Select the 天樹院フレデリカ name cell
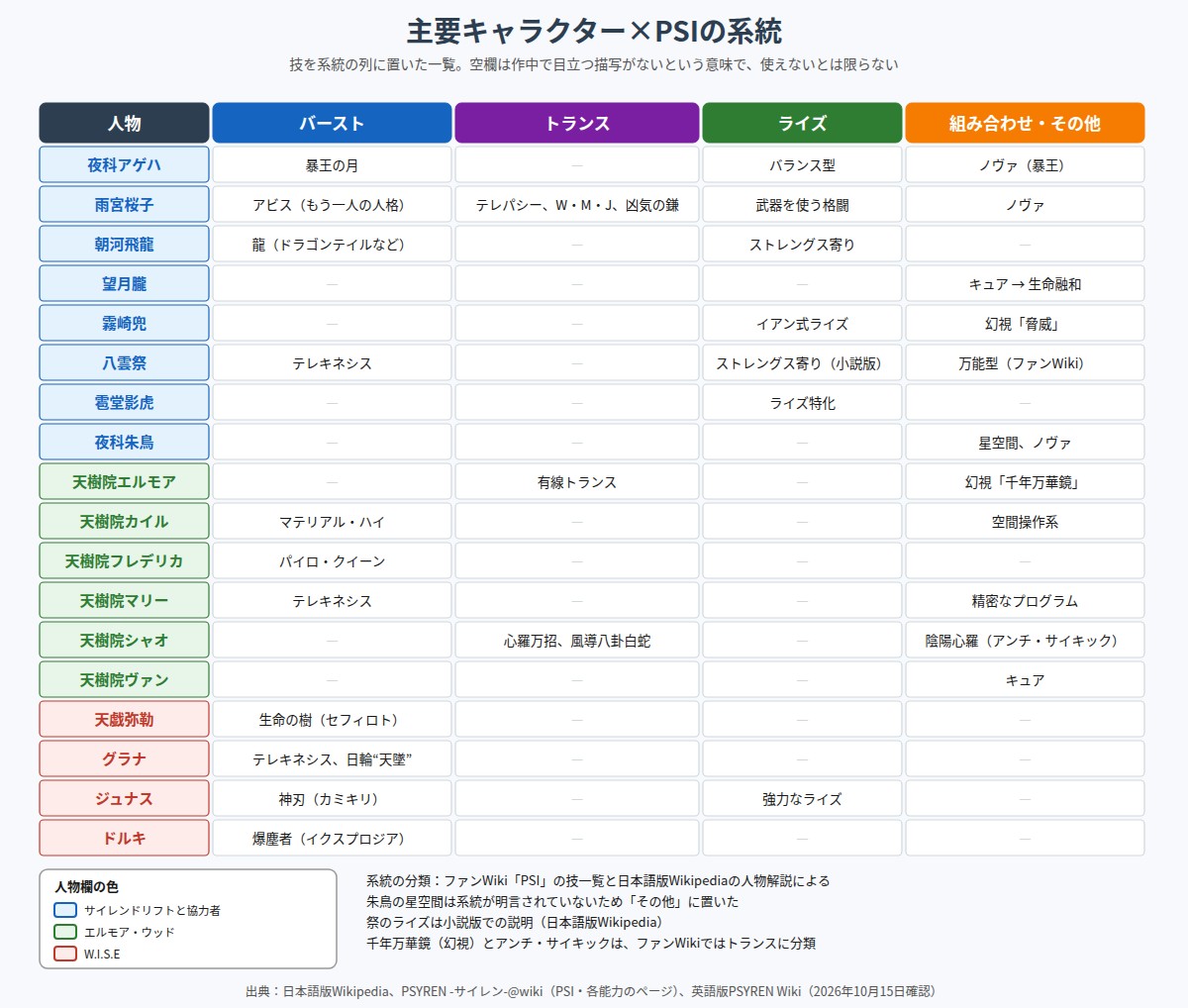 tap(125, 560)
